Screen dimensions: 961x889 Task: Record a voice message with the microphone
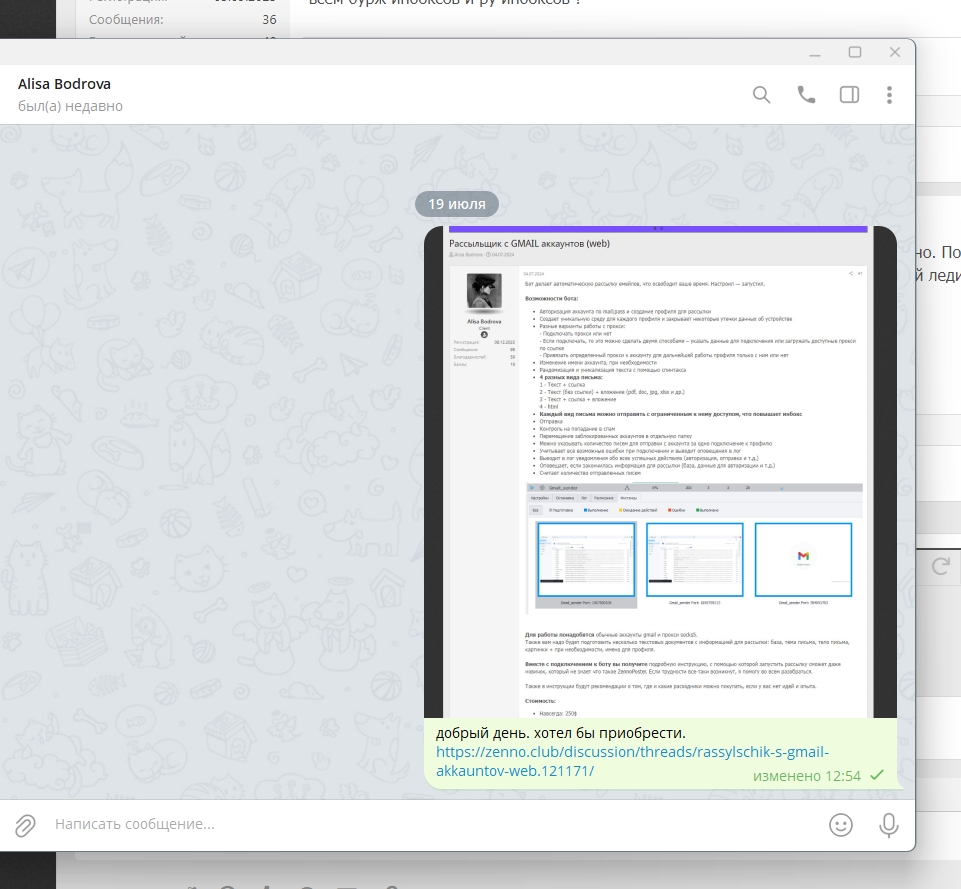tap(889, 825)
